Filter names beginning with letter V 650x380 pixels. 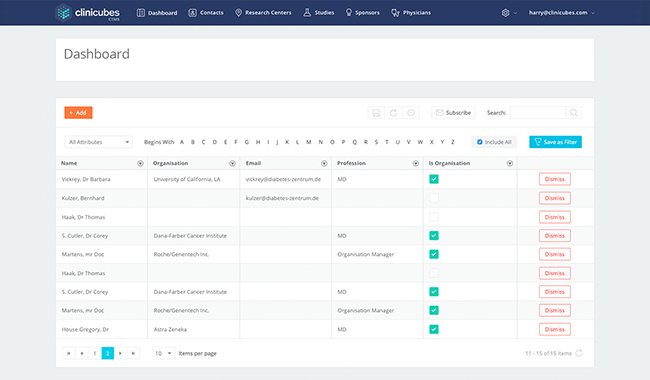pyautogui.click(x=408, y=142)
